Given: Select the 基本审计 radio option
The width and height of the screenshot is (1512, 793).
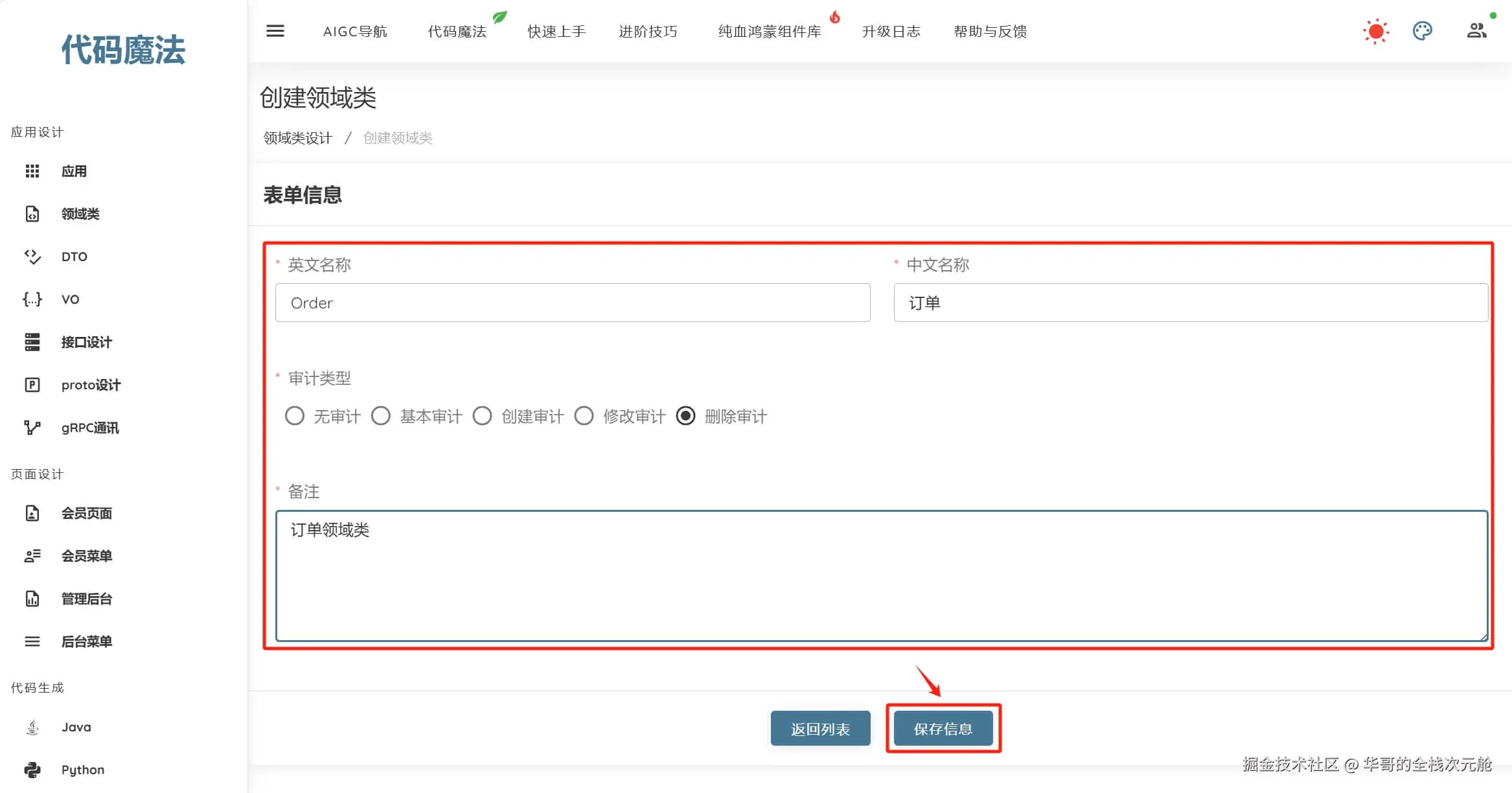Looking at the screenshot, I should (381, 416).
